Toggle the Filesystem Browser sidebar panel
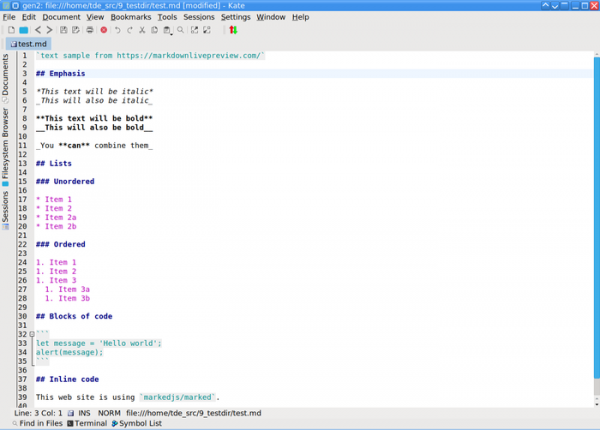The image size is (600, 430). (6, 148)
